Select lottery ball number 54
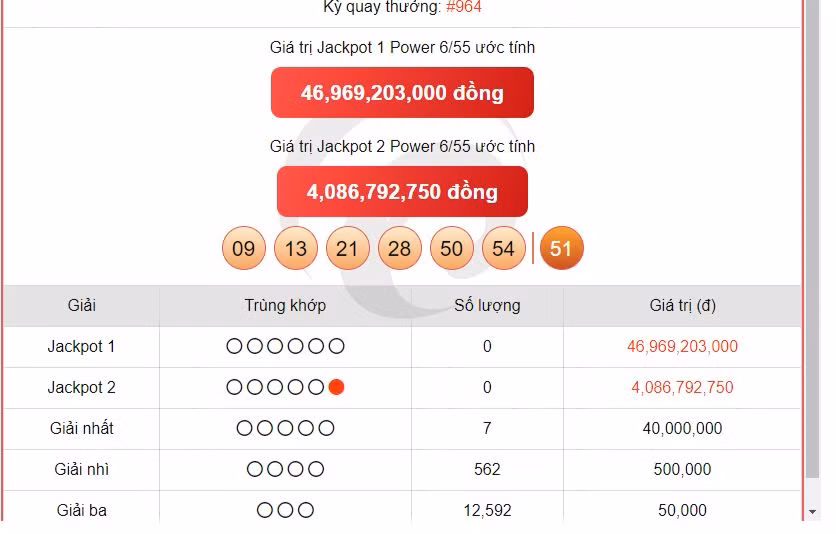Image resolution: width=836 pixels, height=534 pixels. tap(503, 249)
